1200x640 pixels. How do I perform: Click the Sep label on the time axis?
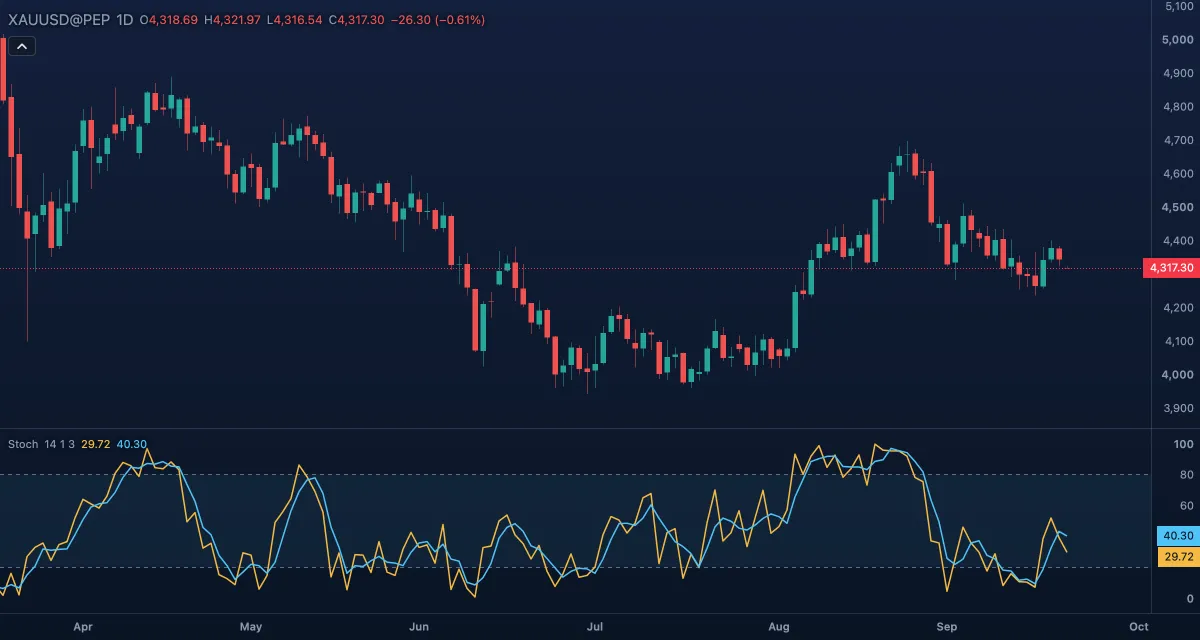click(947, 627)
